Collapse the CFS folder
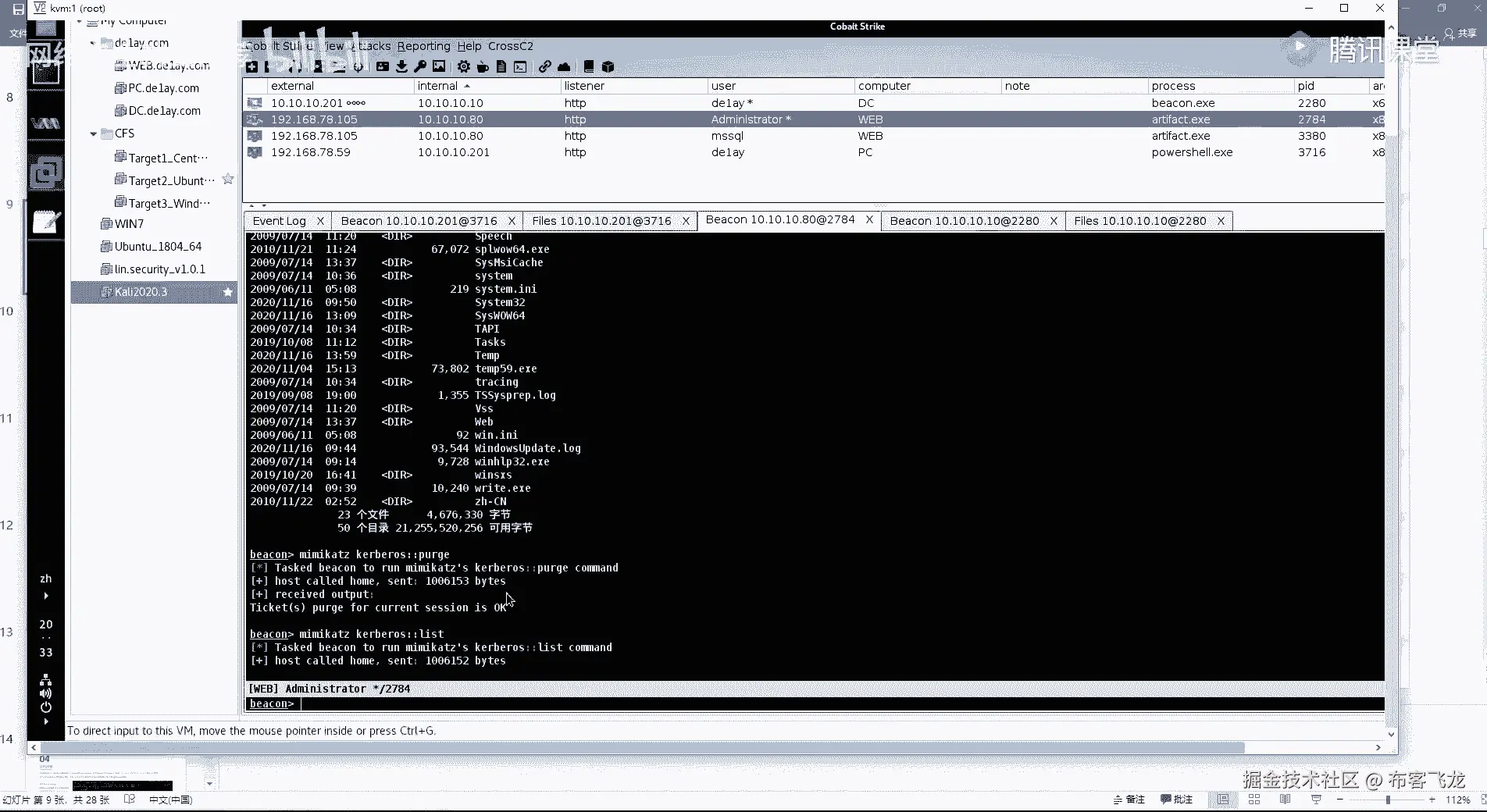The image size is (1487, 812). click(x=93, y=134)
